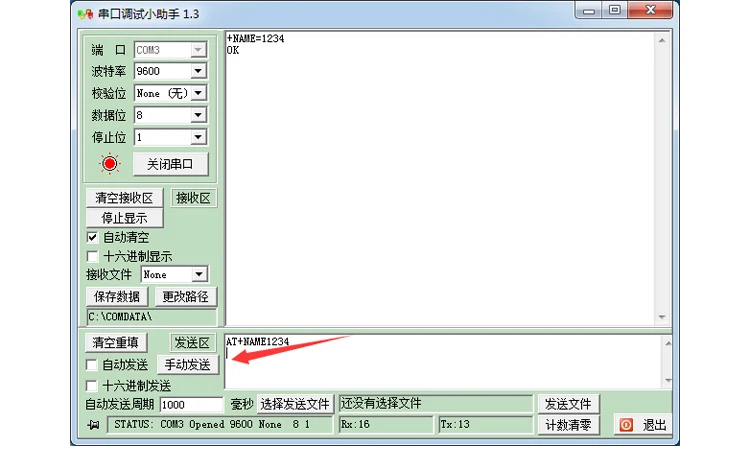Click the receive area scroll up arrow

click(662, 41)
